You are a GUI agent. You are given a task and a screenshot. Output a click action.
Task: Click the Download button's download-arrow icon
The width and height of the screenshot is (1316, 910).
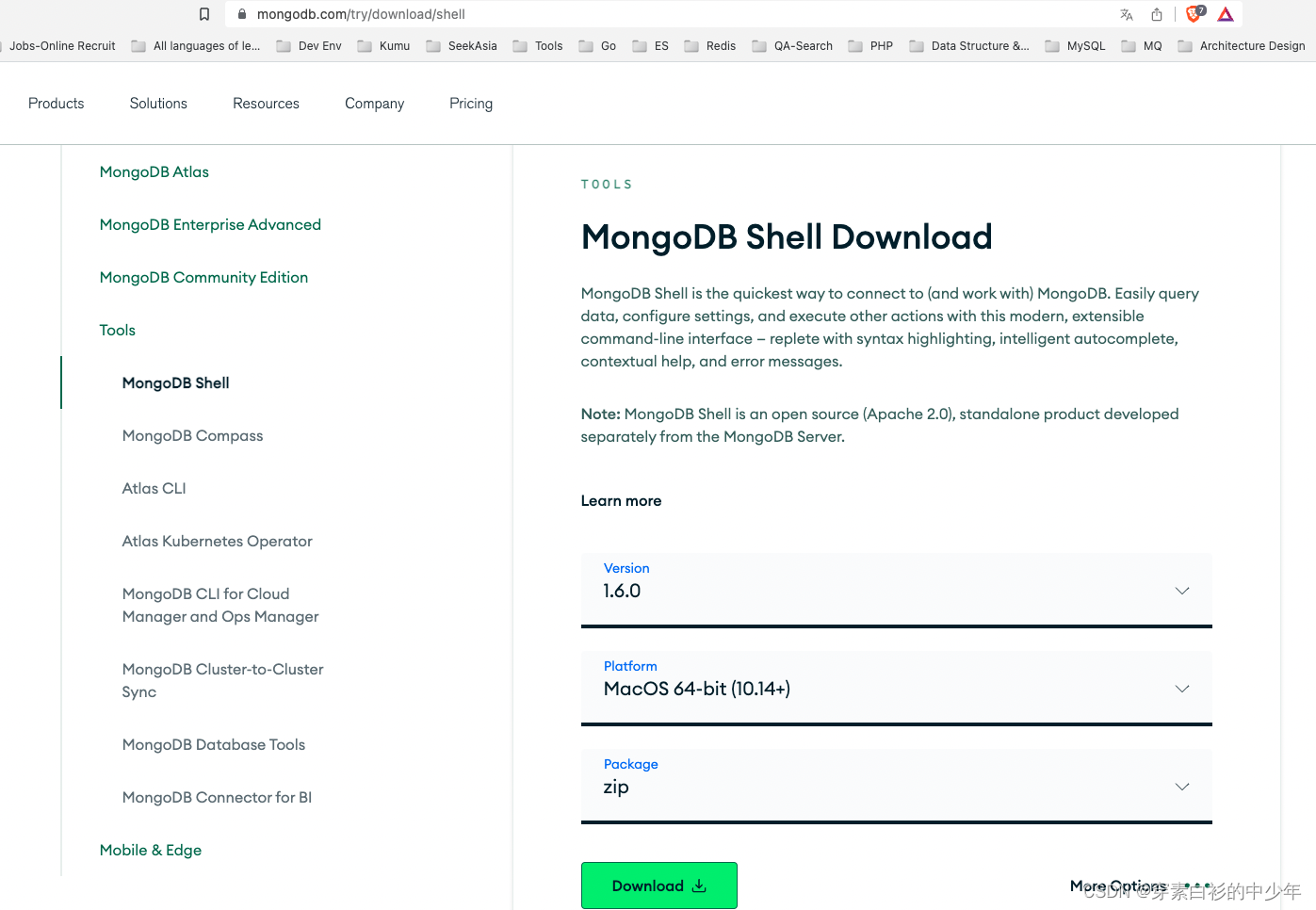pyautogui.click(x=698, y=886)
